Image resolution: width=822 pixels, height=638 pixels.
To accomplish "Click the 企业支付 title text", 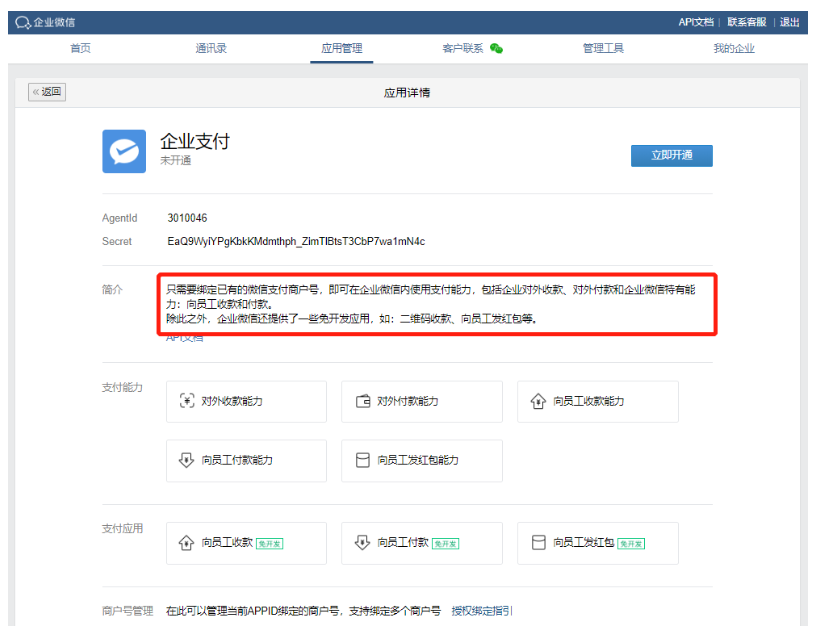I will (195, 141).
